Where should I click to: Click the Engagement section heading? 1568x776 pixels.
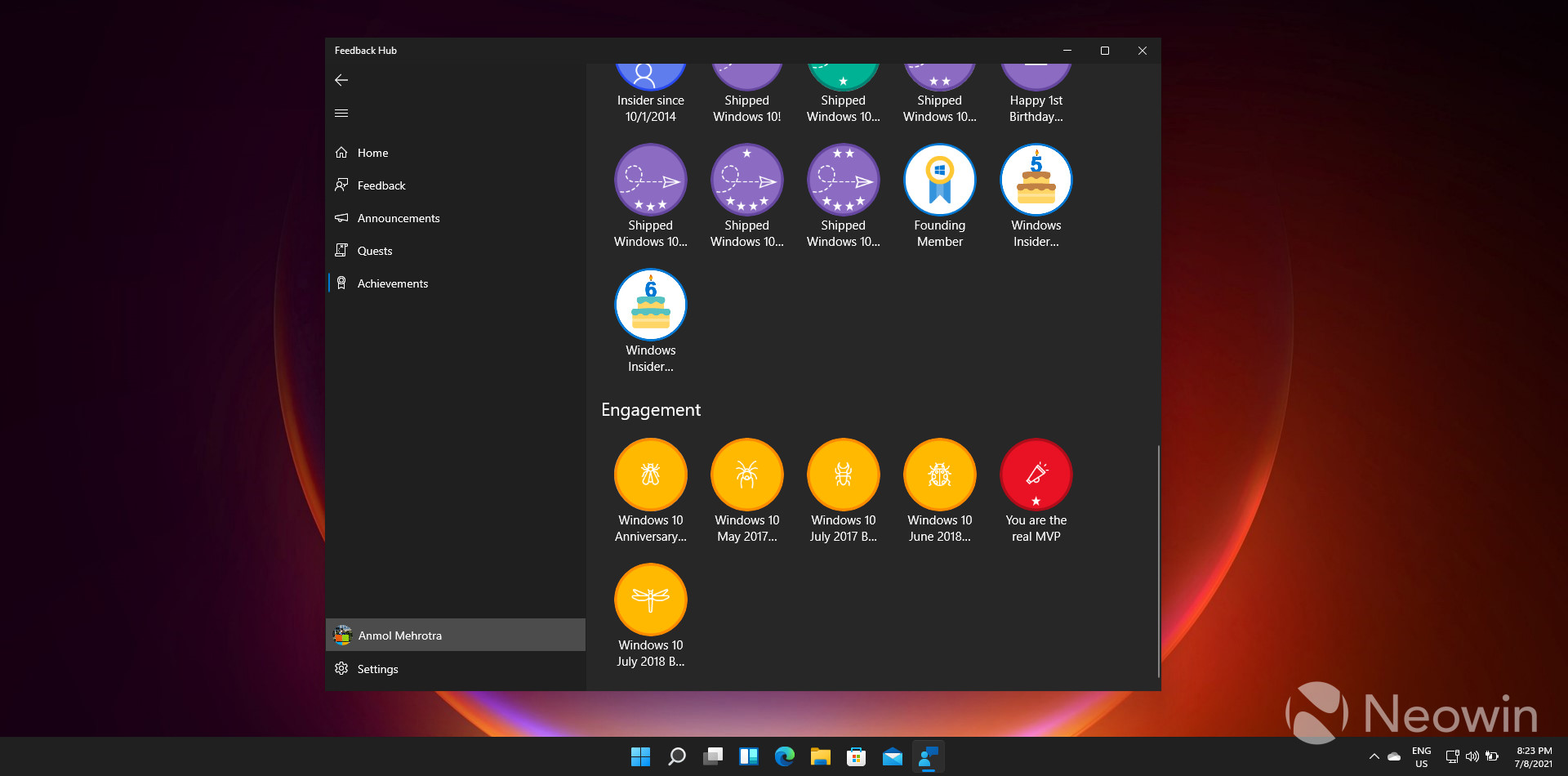click(651, 410)
